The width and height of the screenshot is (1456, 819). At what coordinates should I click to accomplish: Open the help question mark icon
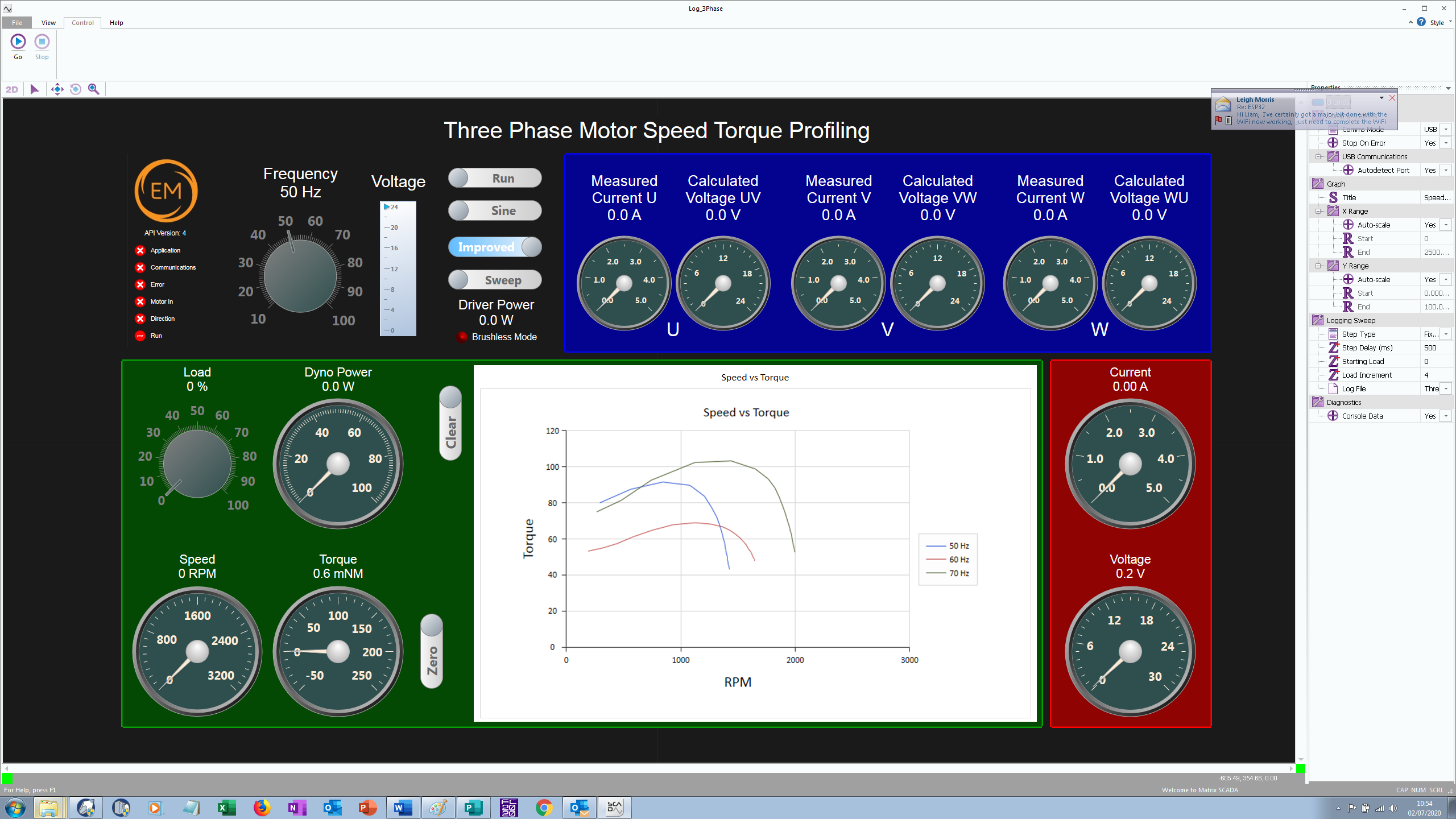1421,22
